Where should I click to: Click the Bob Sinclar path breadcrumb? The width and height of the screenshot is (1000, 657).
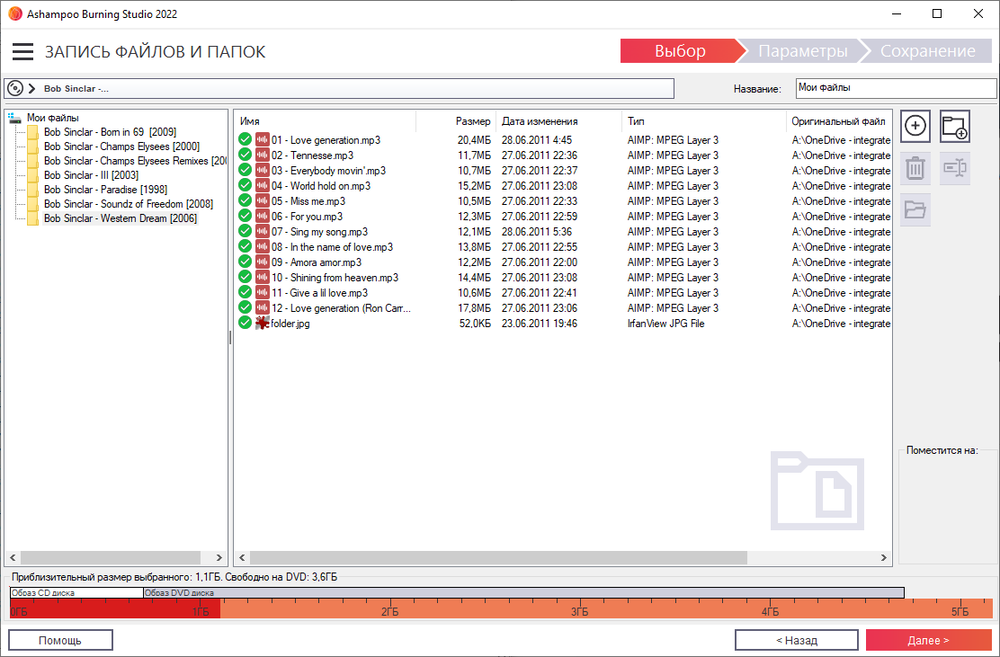pos(76,89)
